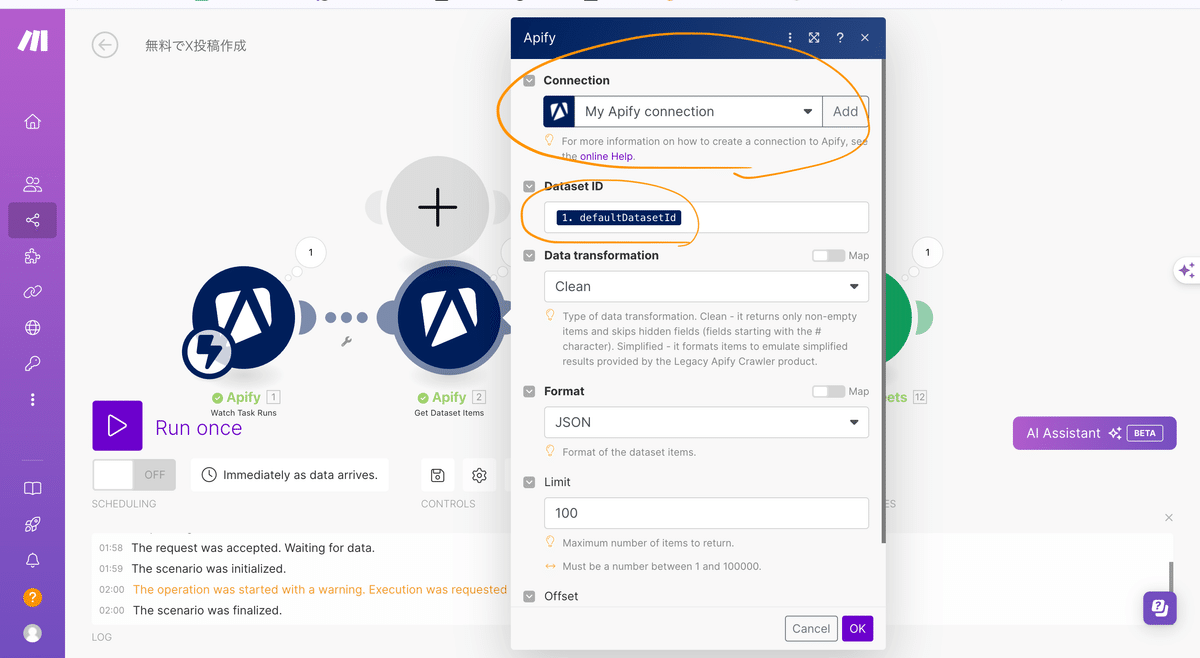Open scenario settings gear icon
Viewport: 1200px width, 658px height.
pyautogui.click(x=479, y=475)
